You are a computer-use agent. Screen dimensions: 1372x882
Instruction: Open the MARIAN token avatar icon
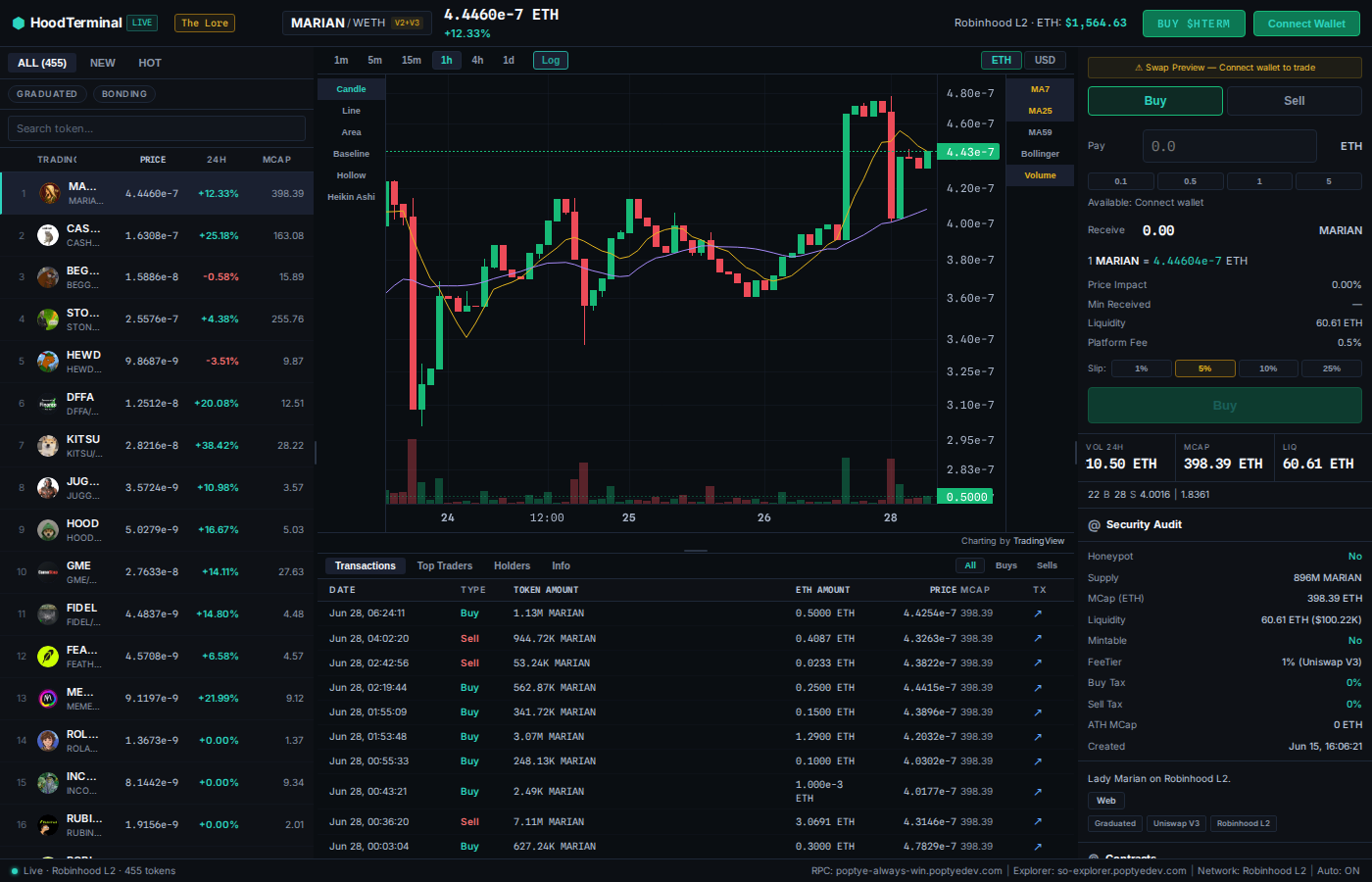(x=48, y=193)
